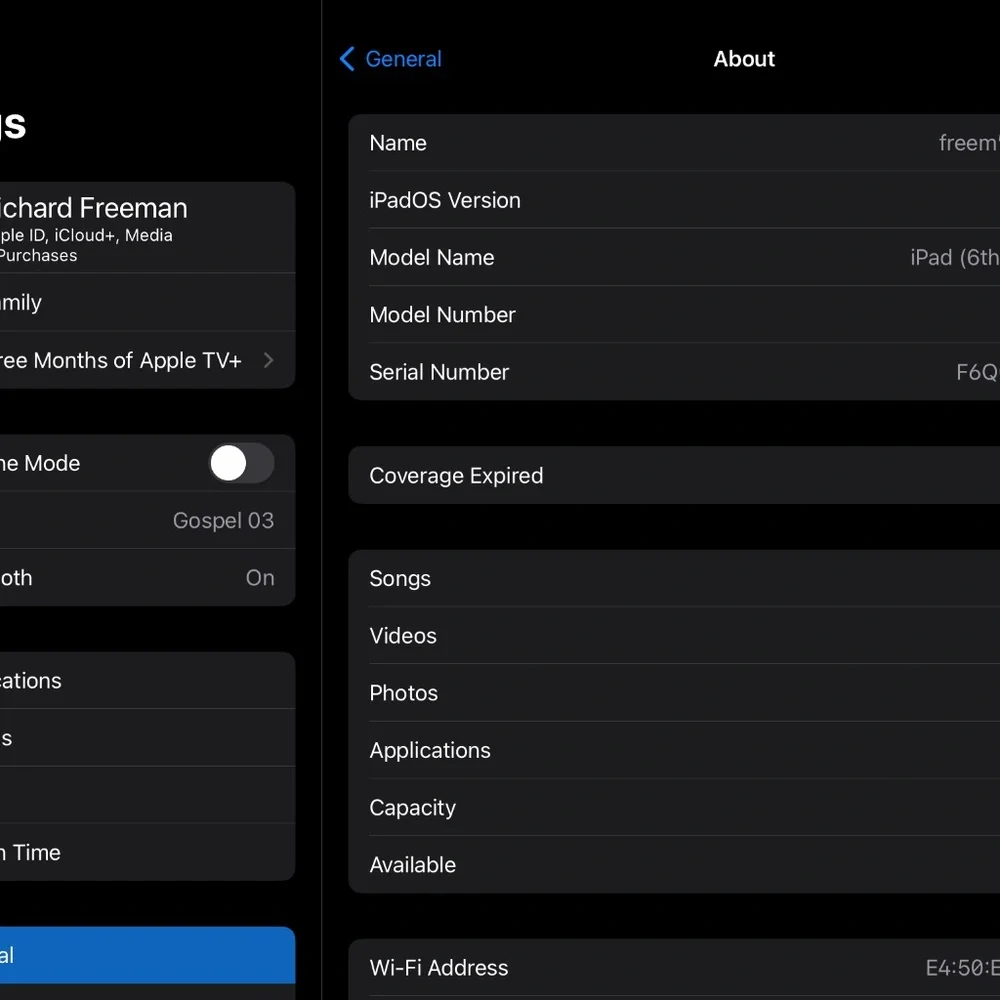The image size is (1000, 1000).
Task: Go back to General settings
Action: click(390, 59)
